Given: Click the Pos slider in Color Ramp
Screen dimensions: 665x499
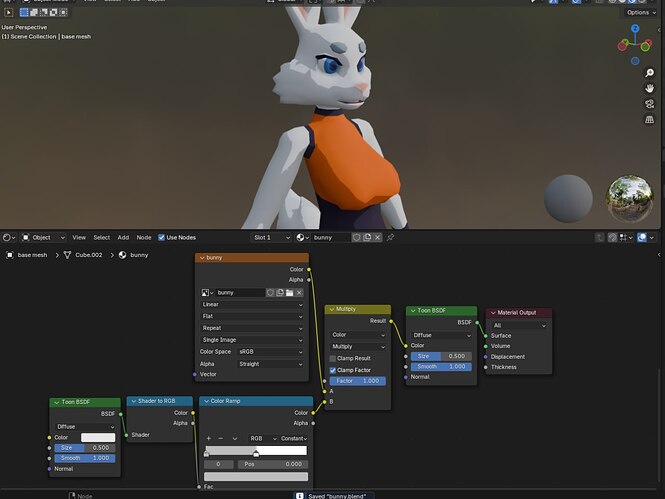Looking at the screenshot, I should coord(273,464).
